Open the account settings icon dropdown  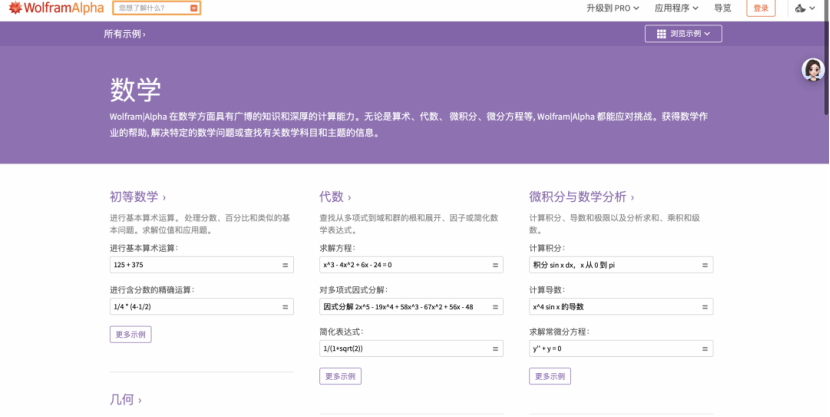tap(806, 8)
